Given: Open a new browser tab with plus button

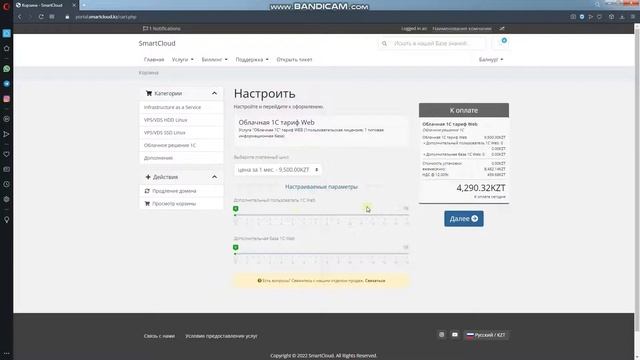Looking at the screenshot, I should [x=84, y=5].
